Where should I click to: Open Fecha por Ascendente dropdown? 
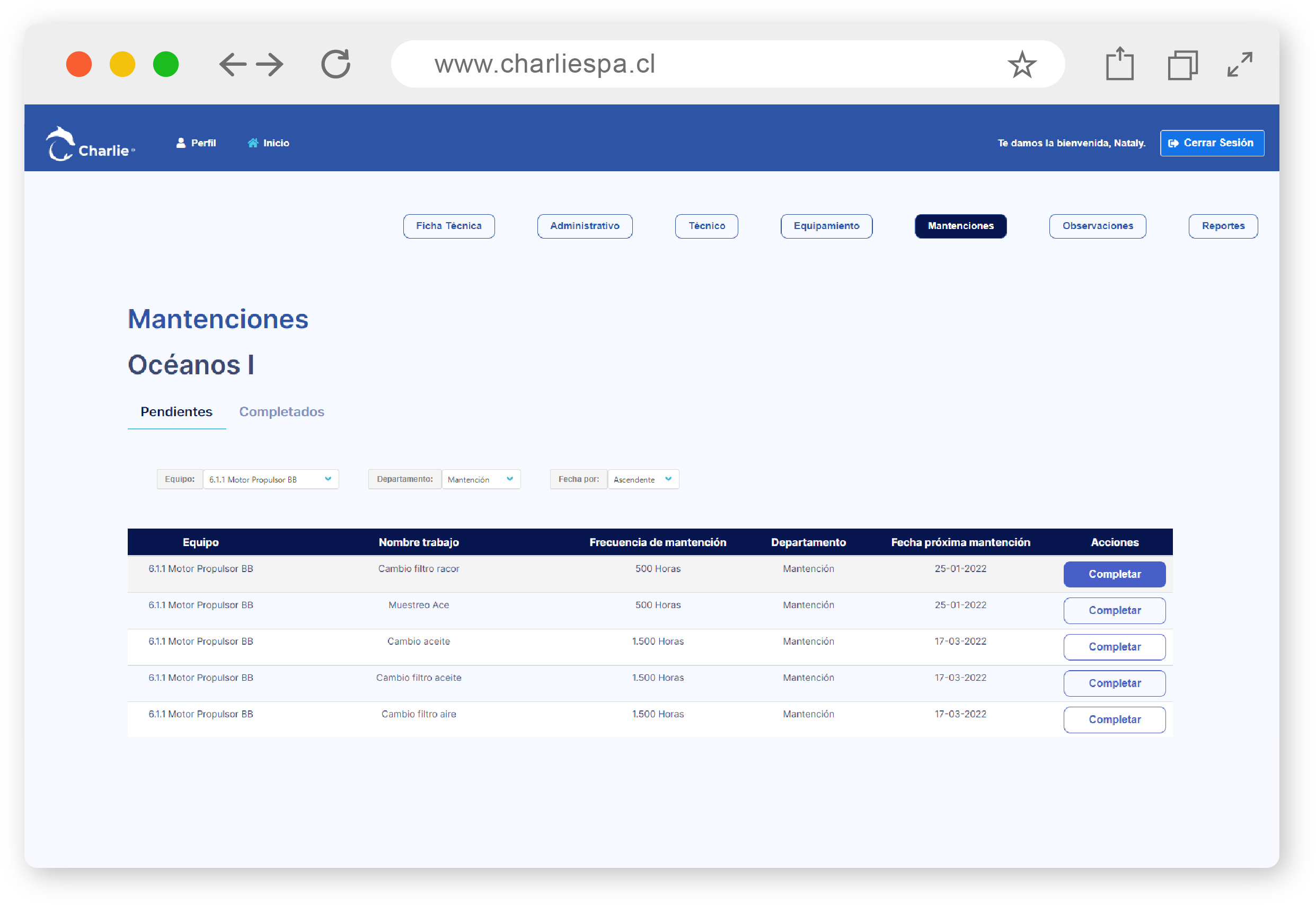643,479
